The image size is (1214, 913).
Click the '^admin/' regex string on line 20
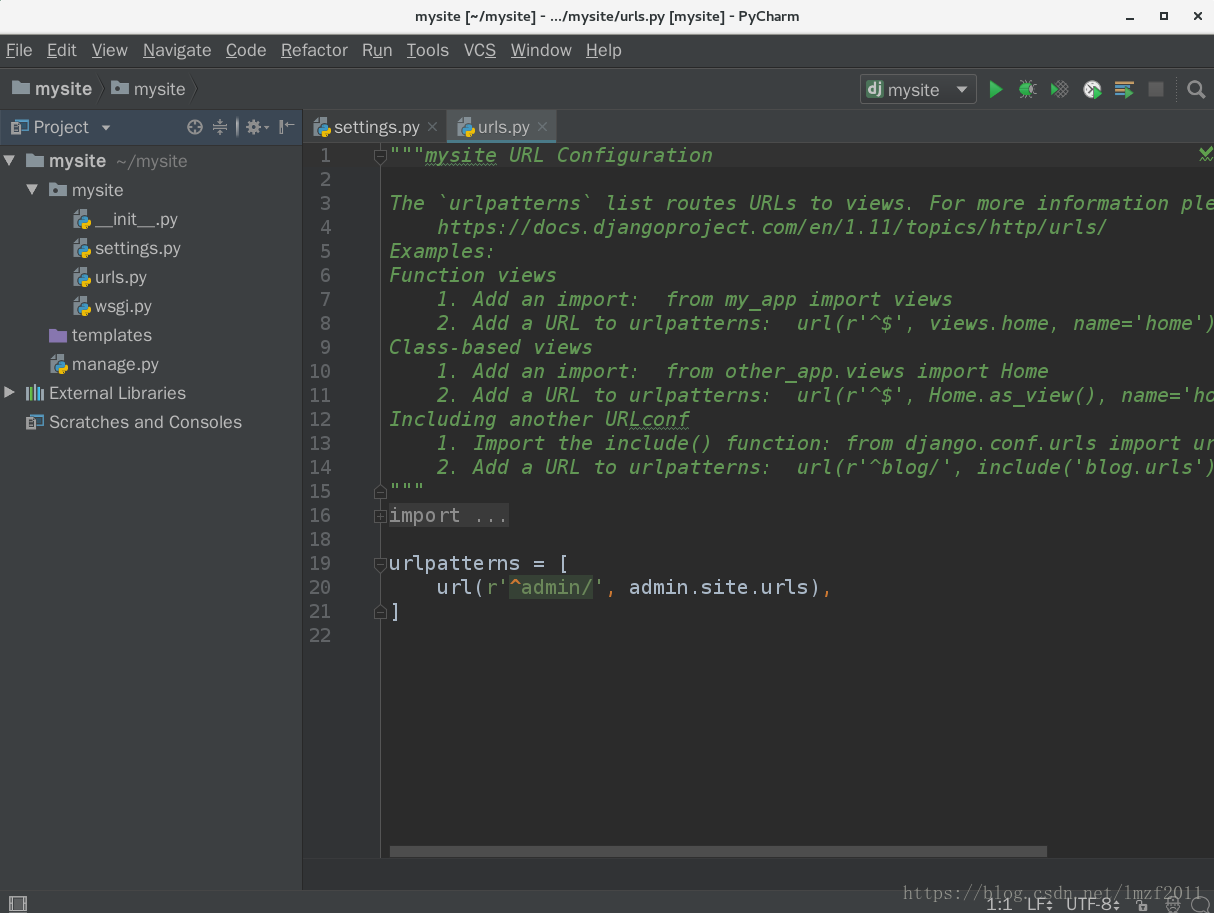(552, 587)
